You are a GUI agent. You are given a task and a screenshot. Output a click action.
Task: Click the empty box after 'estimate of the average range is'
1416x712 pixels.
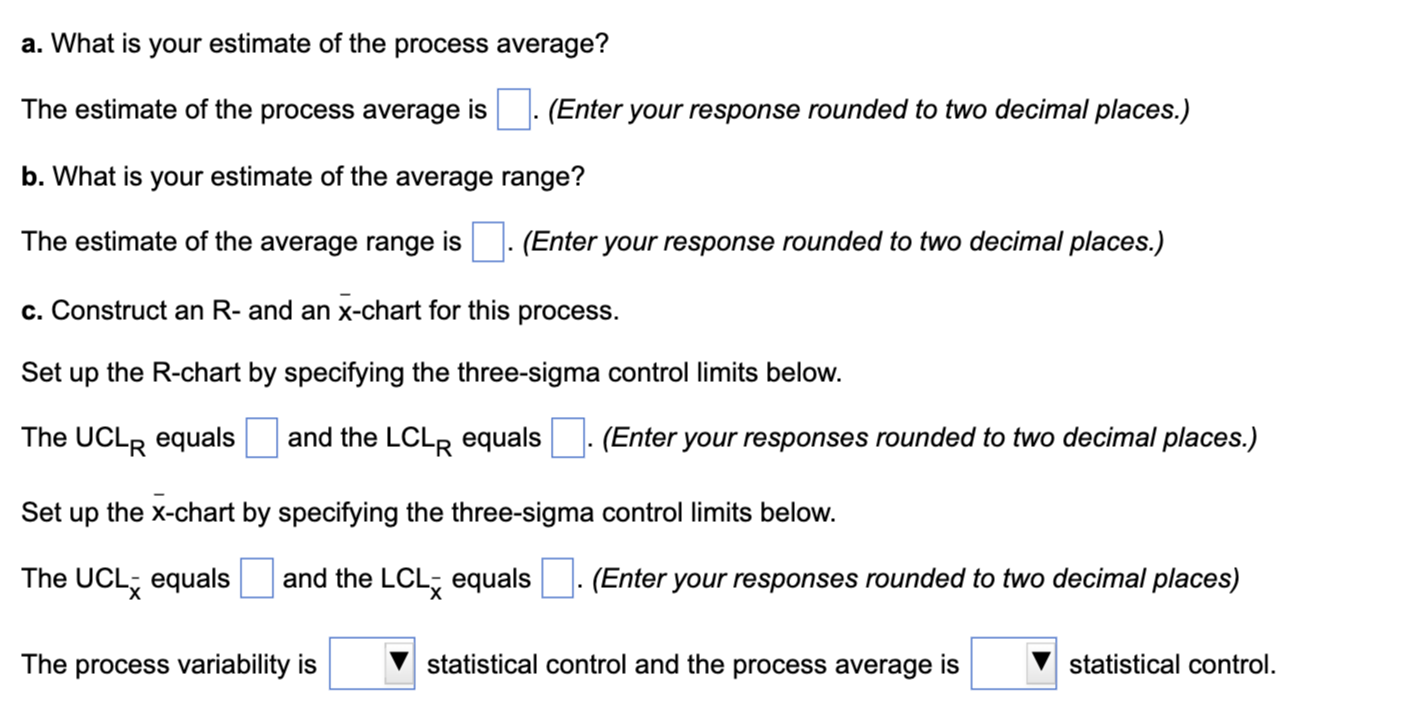[486, 242]
